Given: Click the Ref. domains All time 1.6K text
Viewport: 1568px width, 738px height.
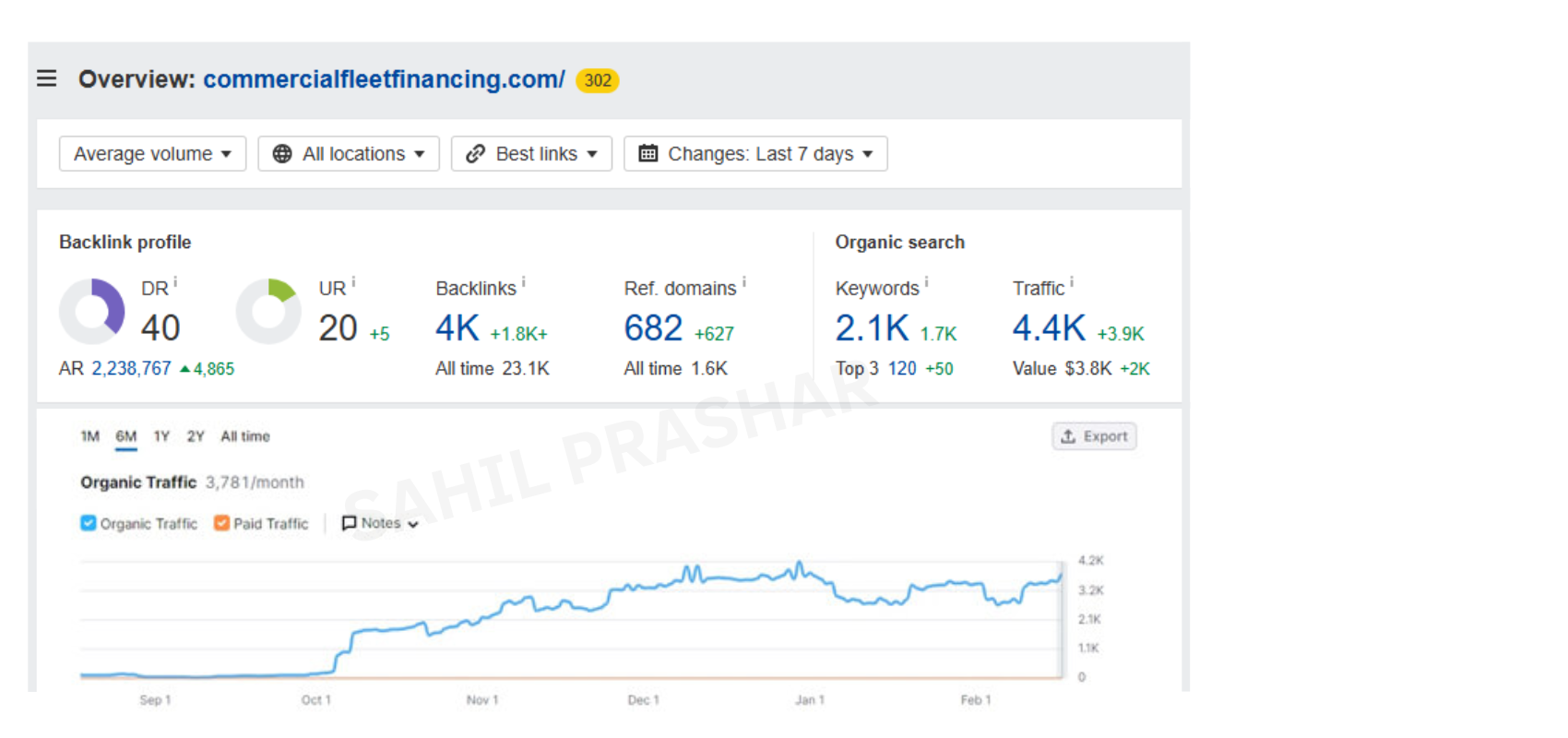Looking at the screenshot, I should click(675, 368).
